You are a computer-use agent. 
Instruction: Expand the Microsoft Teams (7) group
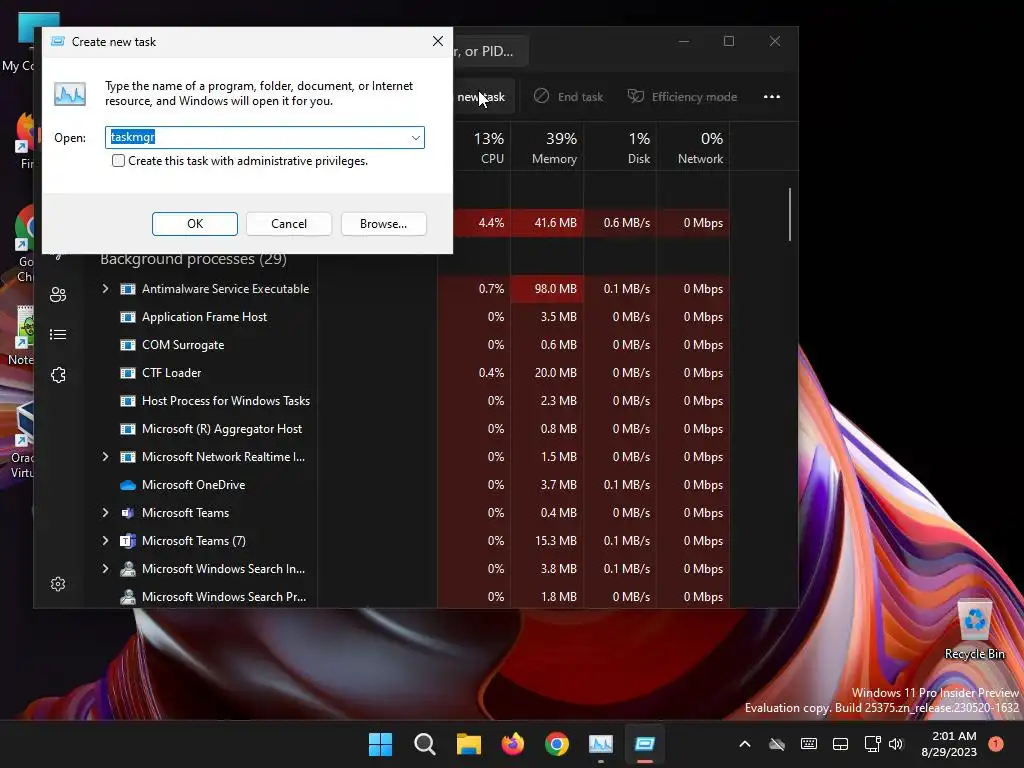105,541
